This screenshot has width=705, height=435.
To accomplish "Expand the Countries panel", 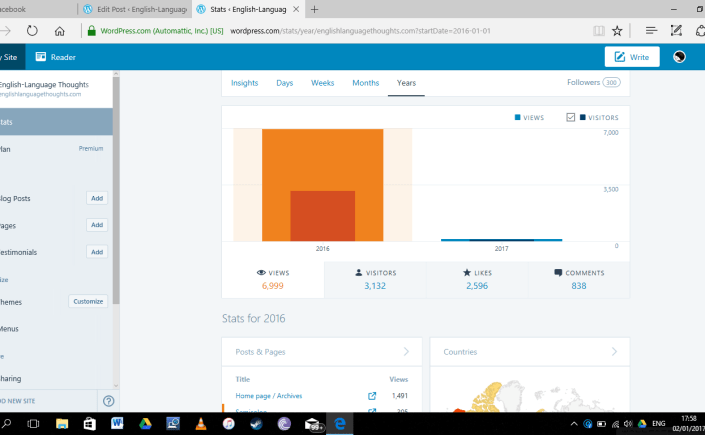I will point(614,352).
